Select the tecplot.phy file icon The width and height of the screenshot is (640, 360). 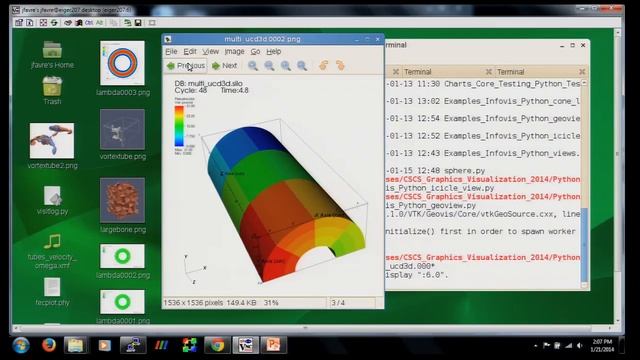click(x=52, y=287)
